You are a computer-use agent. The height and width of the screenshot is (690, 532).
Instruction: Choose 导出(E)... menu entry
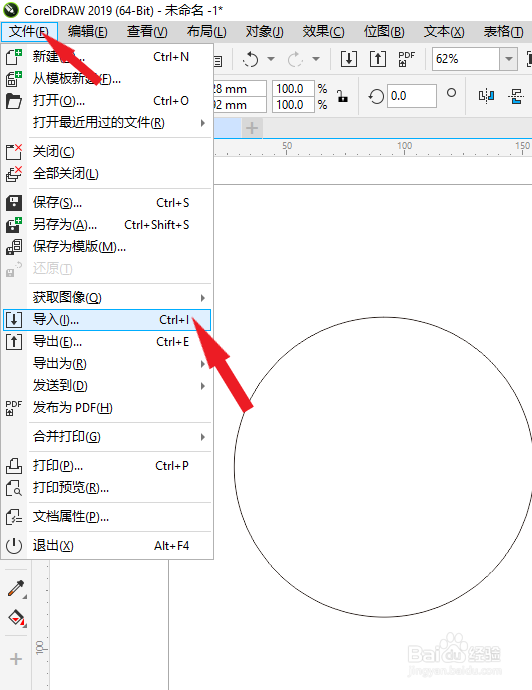[107, 342]
